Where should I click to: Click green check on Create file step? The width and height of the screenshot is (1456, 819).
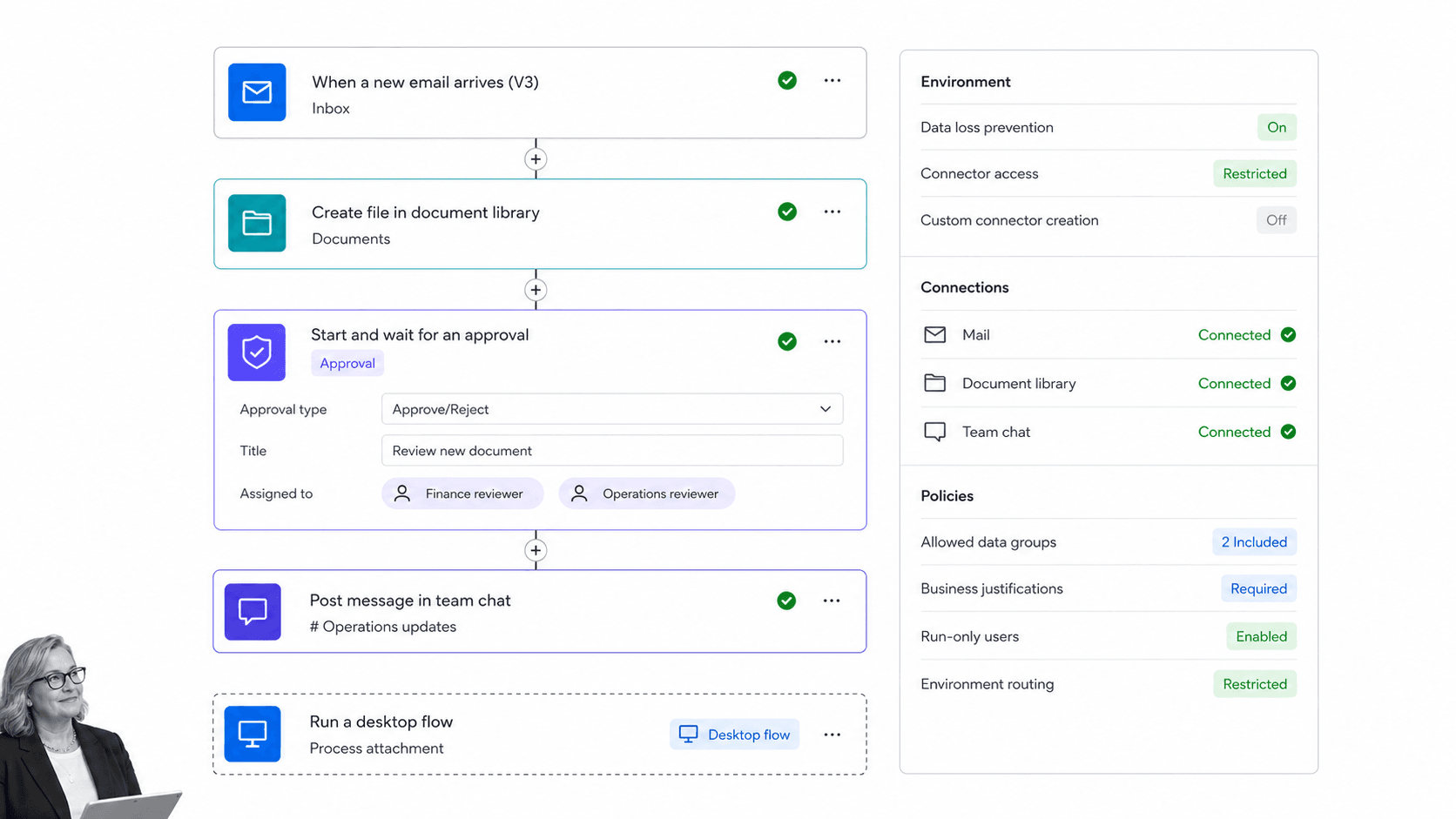(x=787, y=211)
